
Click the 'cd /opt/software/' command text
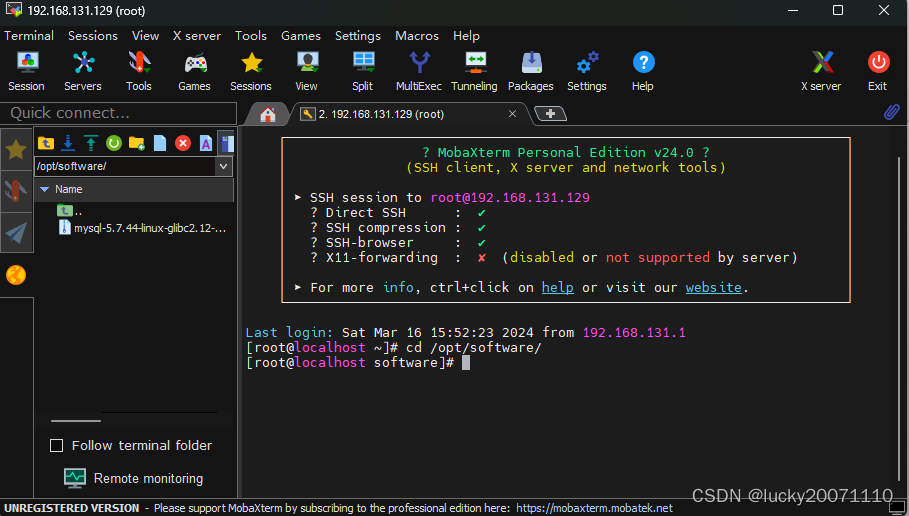point(473,348)
